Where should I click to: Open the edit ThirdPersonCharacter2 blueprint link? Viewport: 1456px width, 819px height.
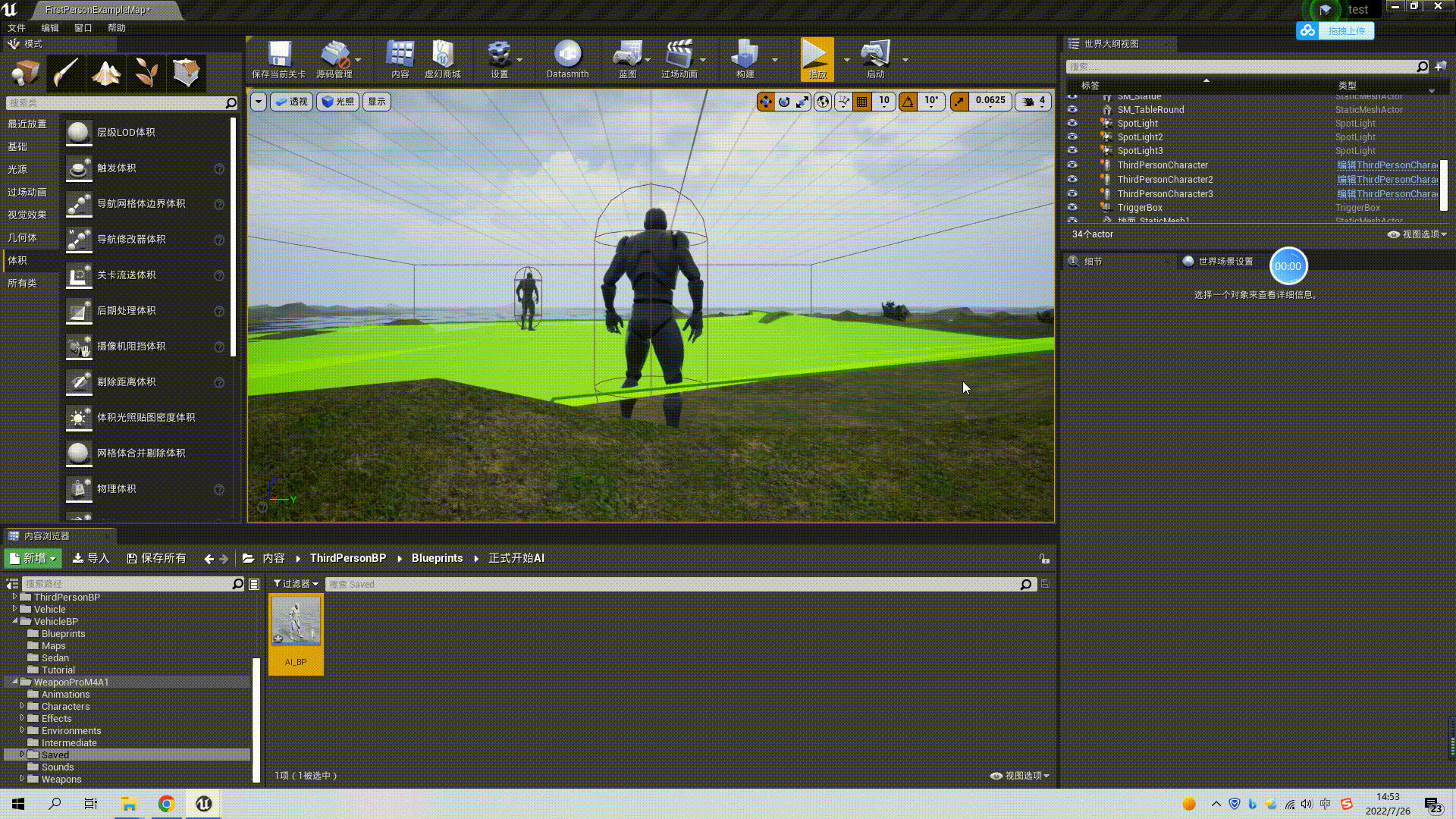(x=1386, y=180)
